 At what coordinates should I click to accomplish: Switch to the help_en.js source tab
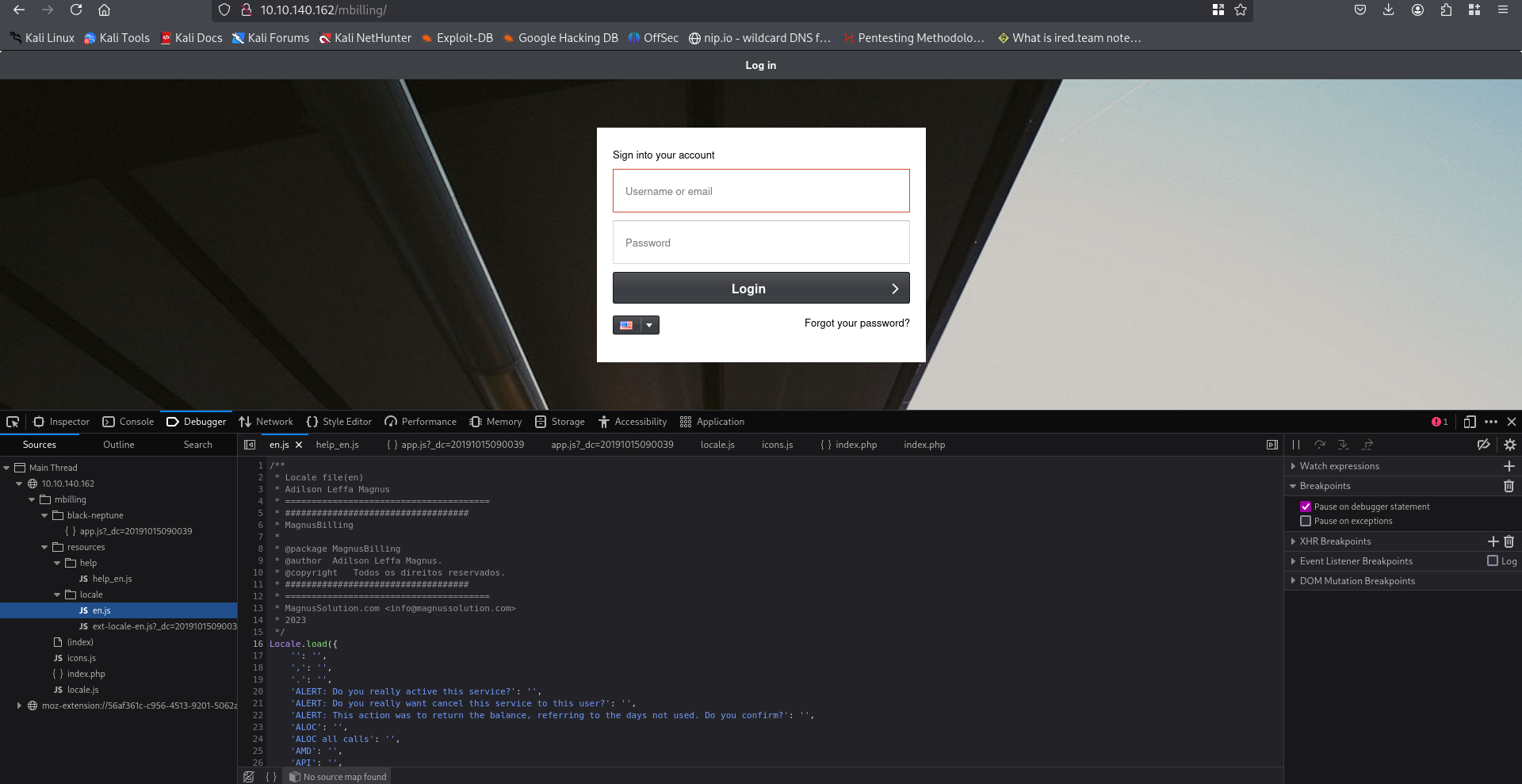337,445
